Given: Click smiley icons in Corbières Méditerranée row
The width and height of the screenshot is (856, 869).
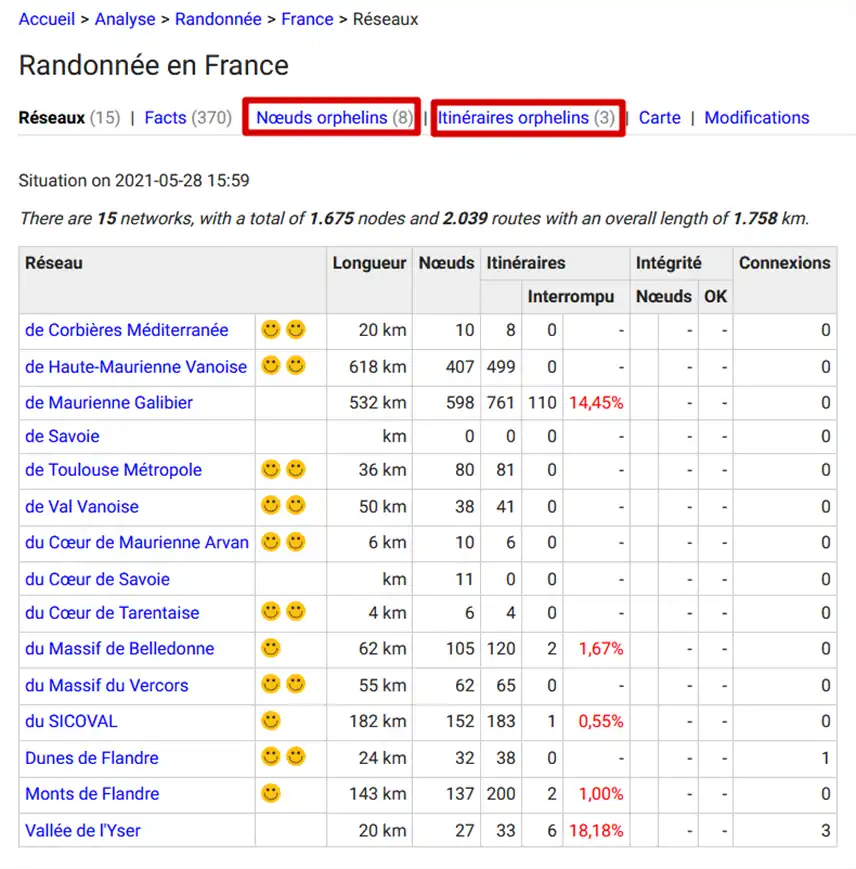Looking at the screenshot, I should click(x=283, y=330).
